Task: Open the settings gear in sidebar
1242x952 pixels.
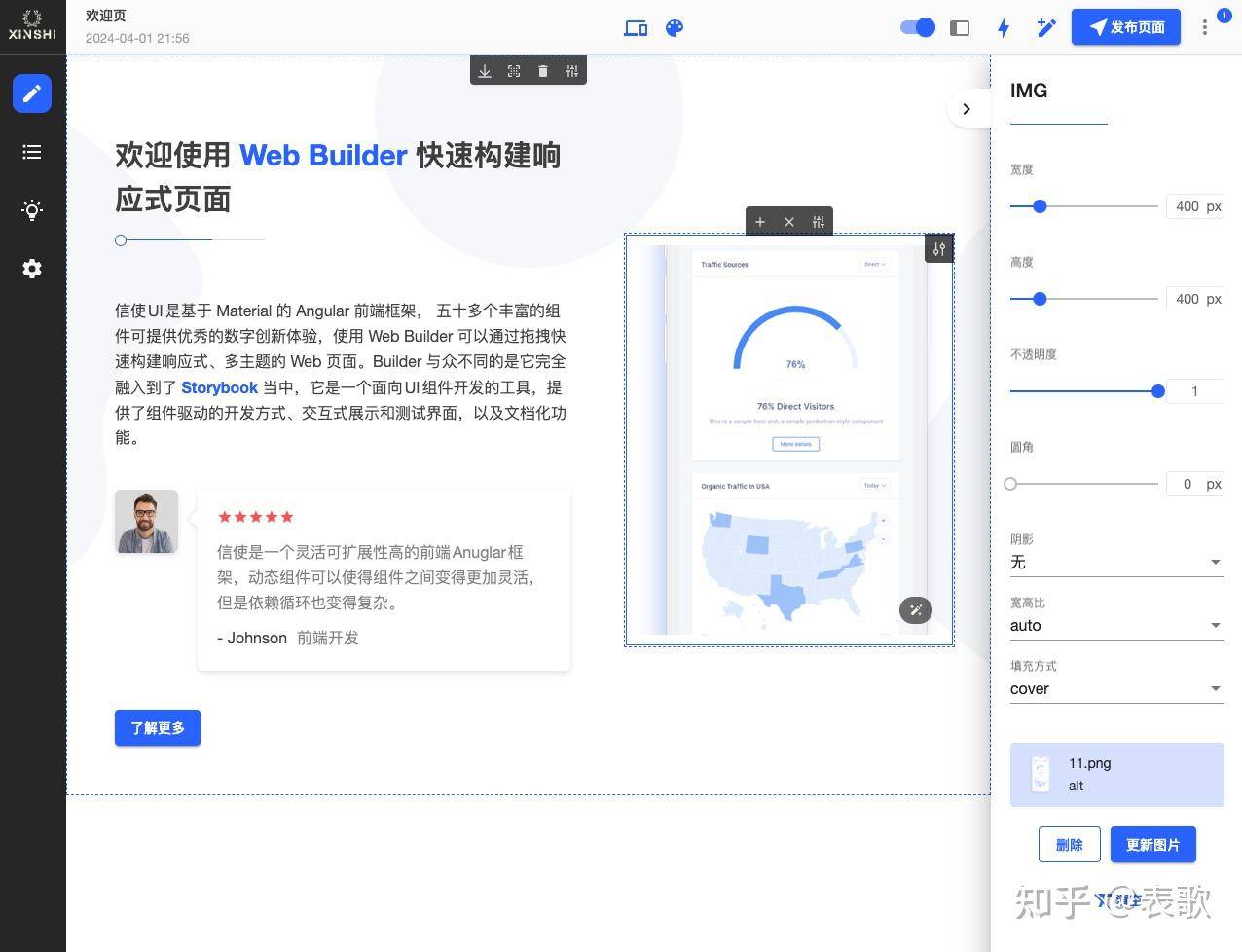Action: pyautogui.click(x=32, y=269)
